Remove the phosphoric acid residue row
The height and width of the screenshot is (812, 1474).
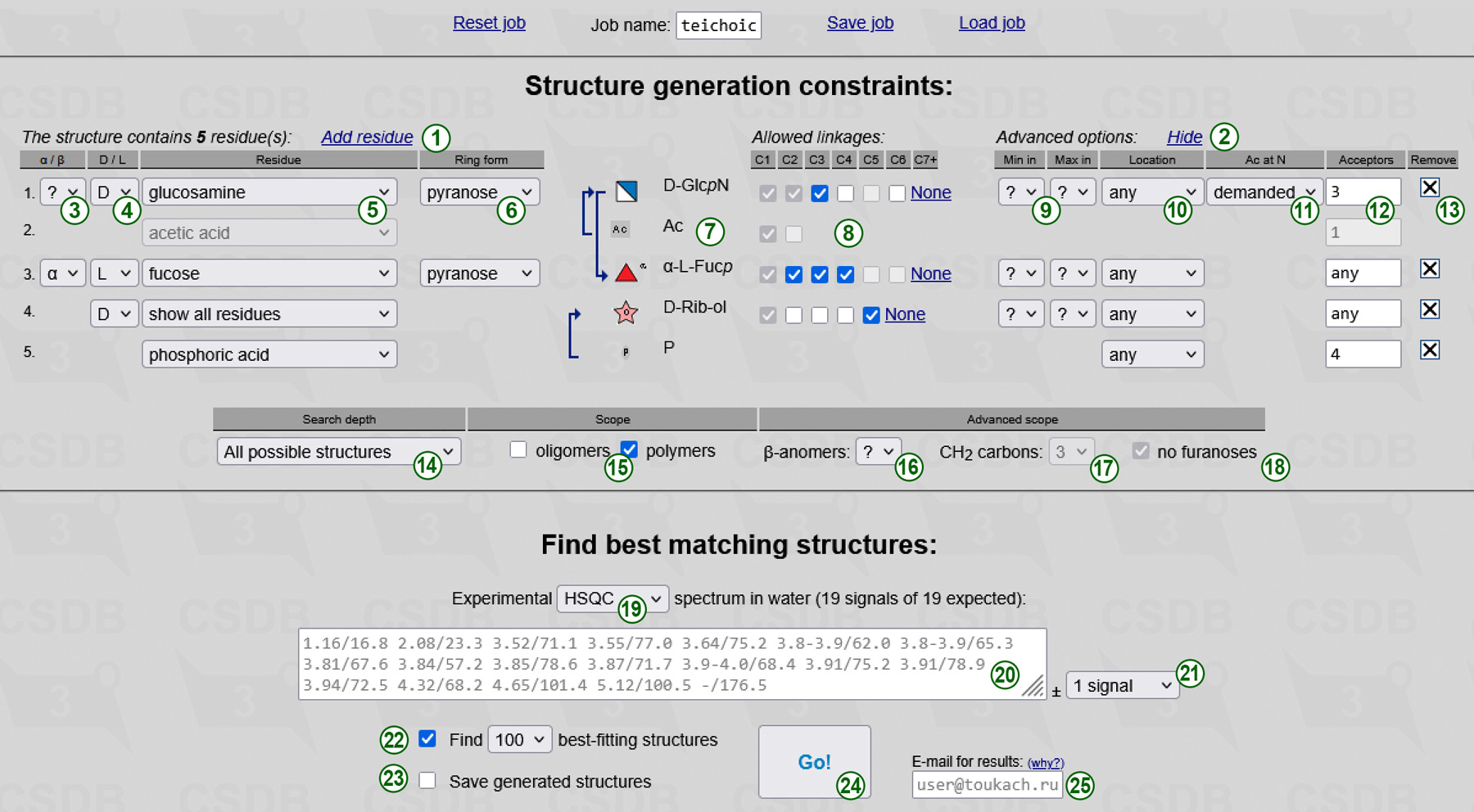pyautogui.click(x=1430, y=350)
